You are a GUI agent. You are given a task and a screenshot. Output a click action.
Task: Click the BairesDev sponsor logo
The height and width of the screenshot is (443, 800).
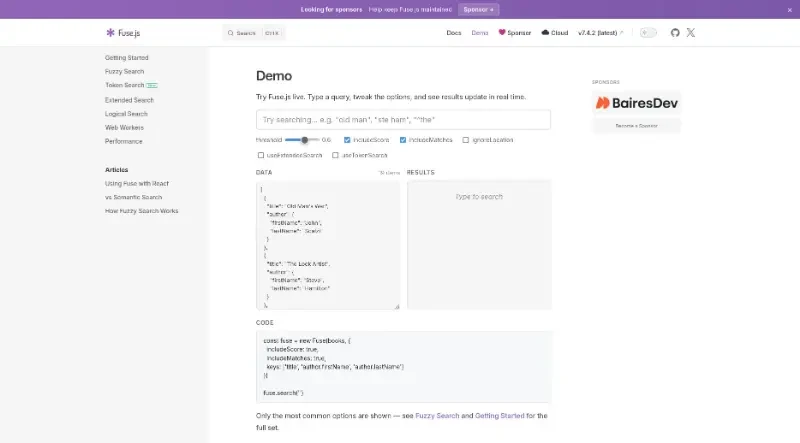pos(636,103)
